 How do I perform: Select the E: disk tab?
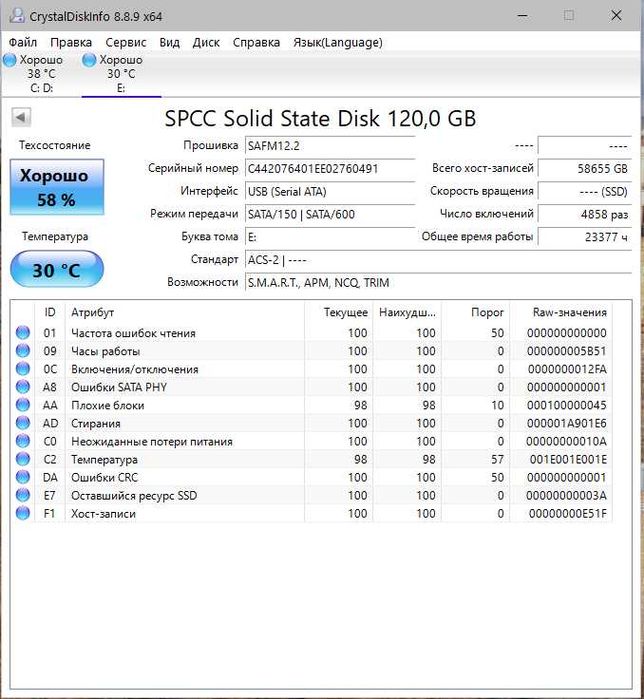[121, 74]
